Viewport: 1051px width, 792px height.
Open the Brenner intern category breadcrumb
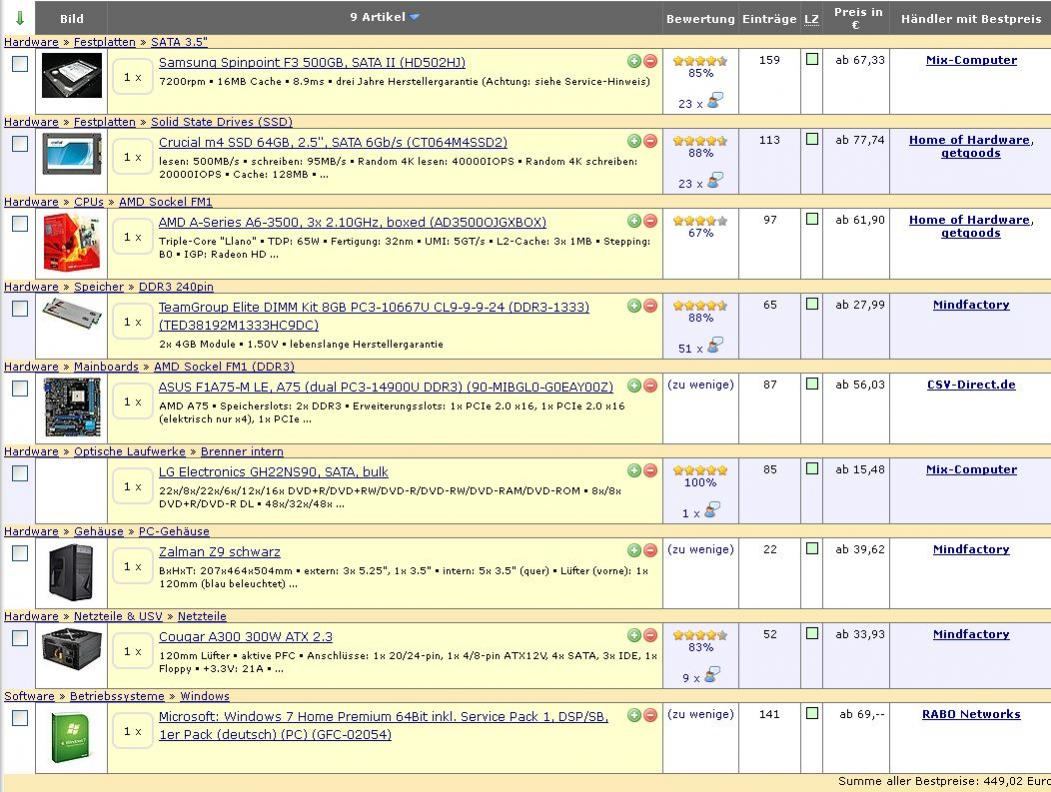(241, 452)
